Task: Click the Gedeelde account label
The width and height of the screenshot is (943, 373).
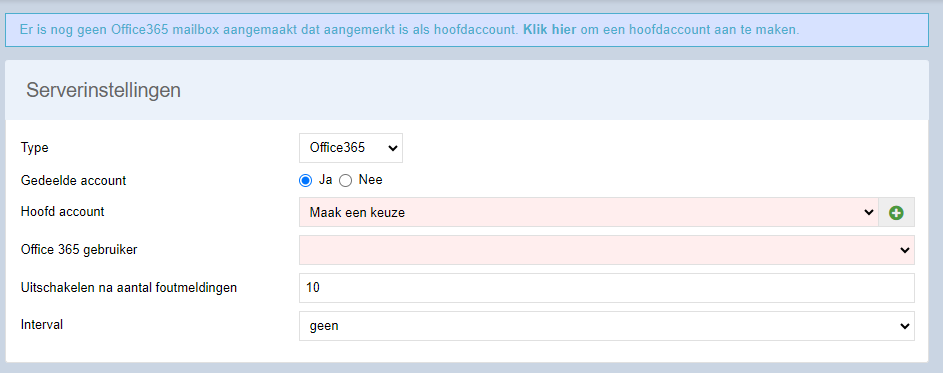Action: [73, 180]
